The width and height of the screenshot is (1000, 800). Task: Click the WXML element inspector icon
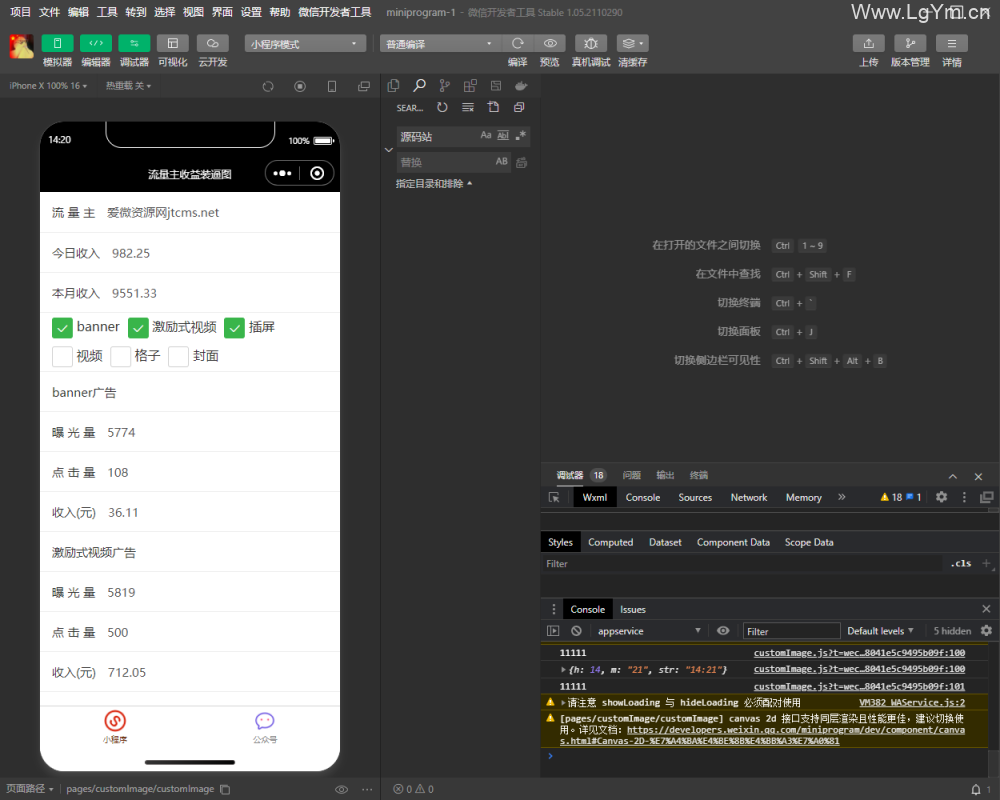554,498
